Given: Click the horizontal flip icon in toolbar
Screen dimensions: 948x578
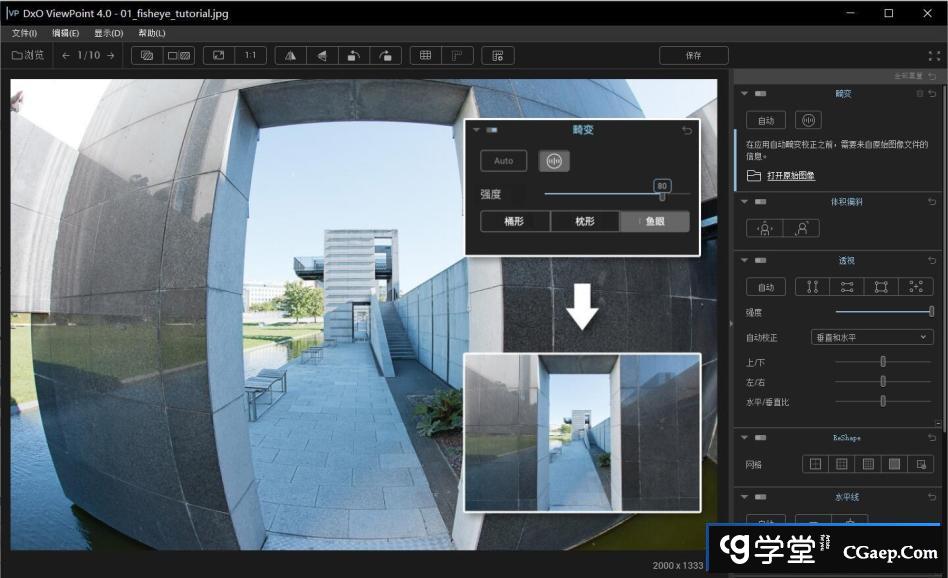Looking at the screenshot, I should [290, 56].
